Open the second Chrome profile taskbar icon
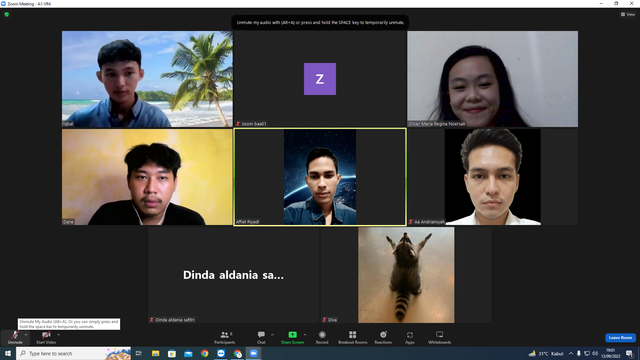640x360 pixels. (x=238, y=353)
